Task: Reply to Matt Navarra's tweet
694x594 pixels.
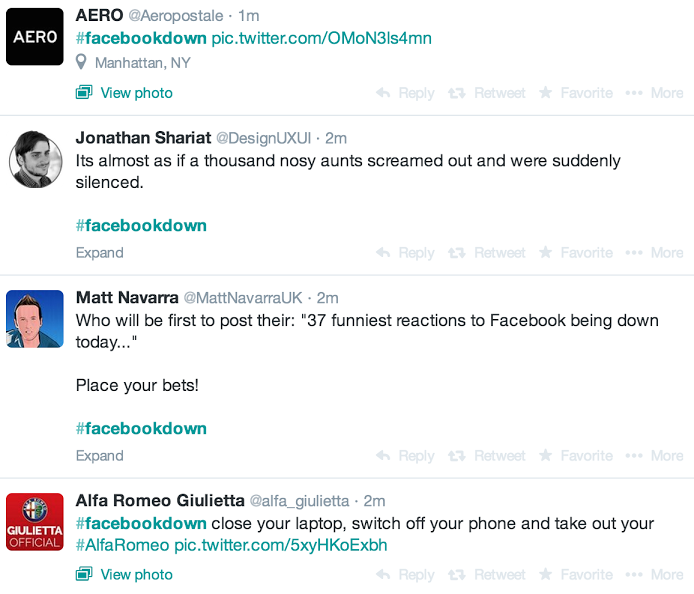Action: [x=405, y=456]
